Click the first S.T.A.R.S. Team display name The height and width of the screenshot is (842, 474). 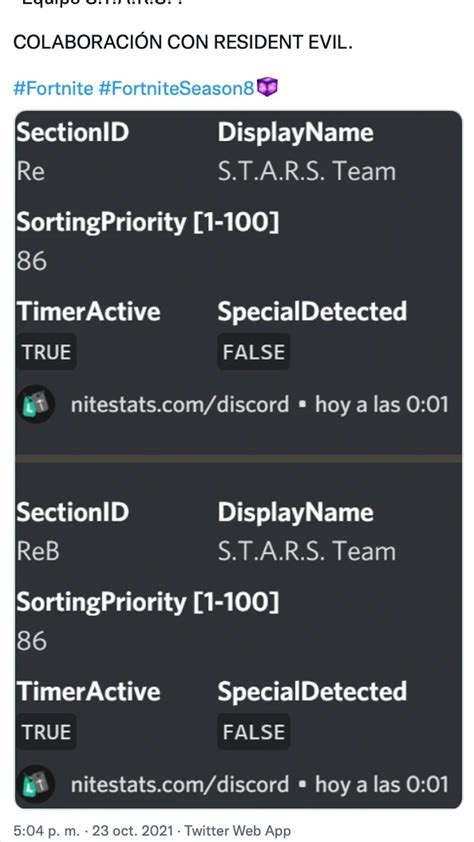[x=307, y=172]
